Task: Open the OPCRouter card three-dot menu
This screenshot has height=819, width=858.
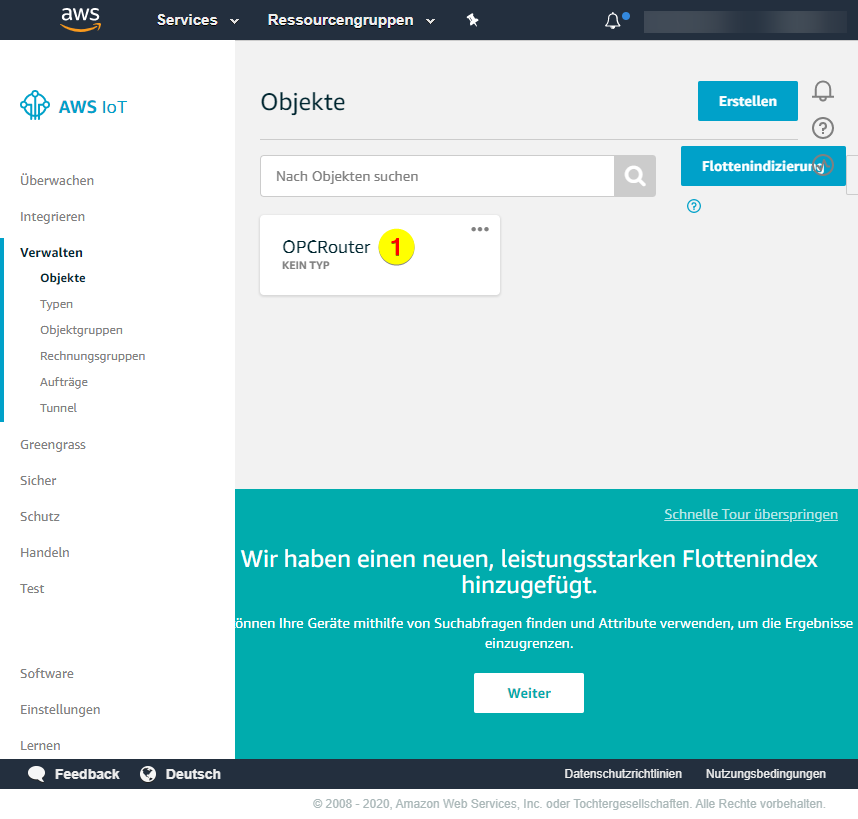Action: click(480, 229)
